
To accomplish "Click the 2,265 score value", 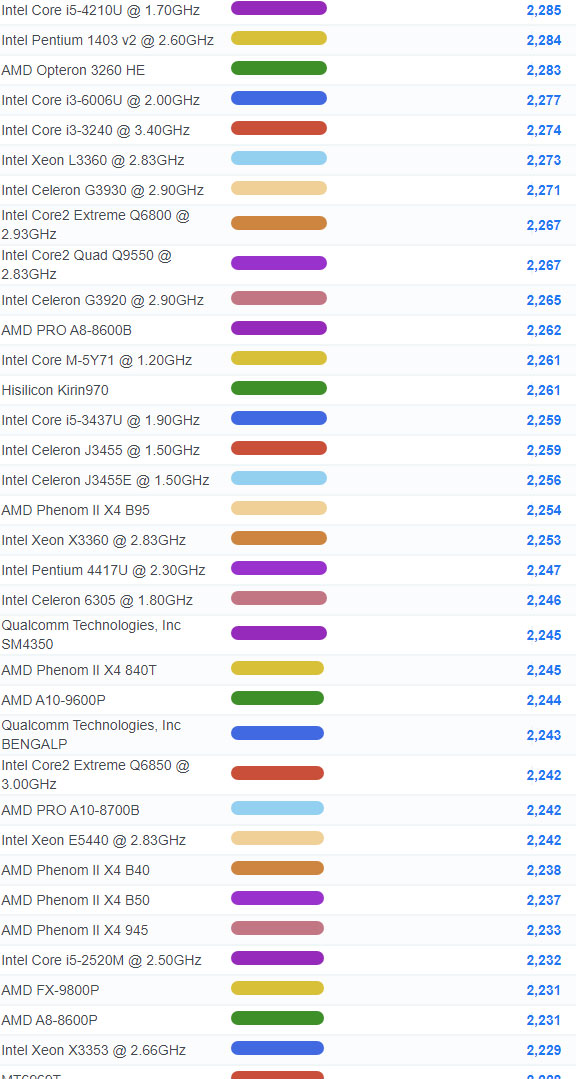I will pyautogui.click(x=544, y=300).
